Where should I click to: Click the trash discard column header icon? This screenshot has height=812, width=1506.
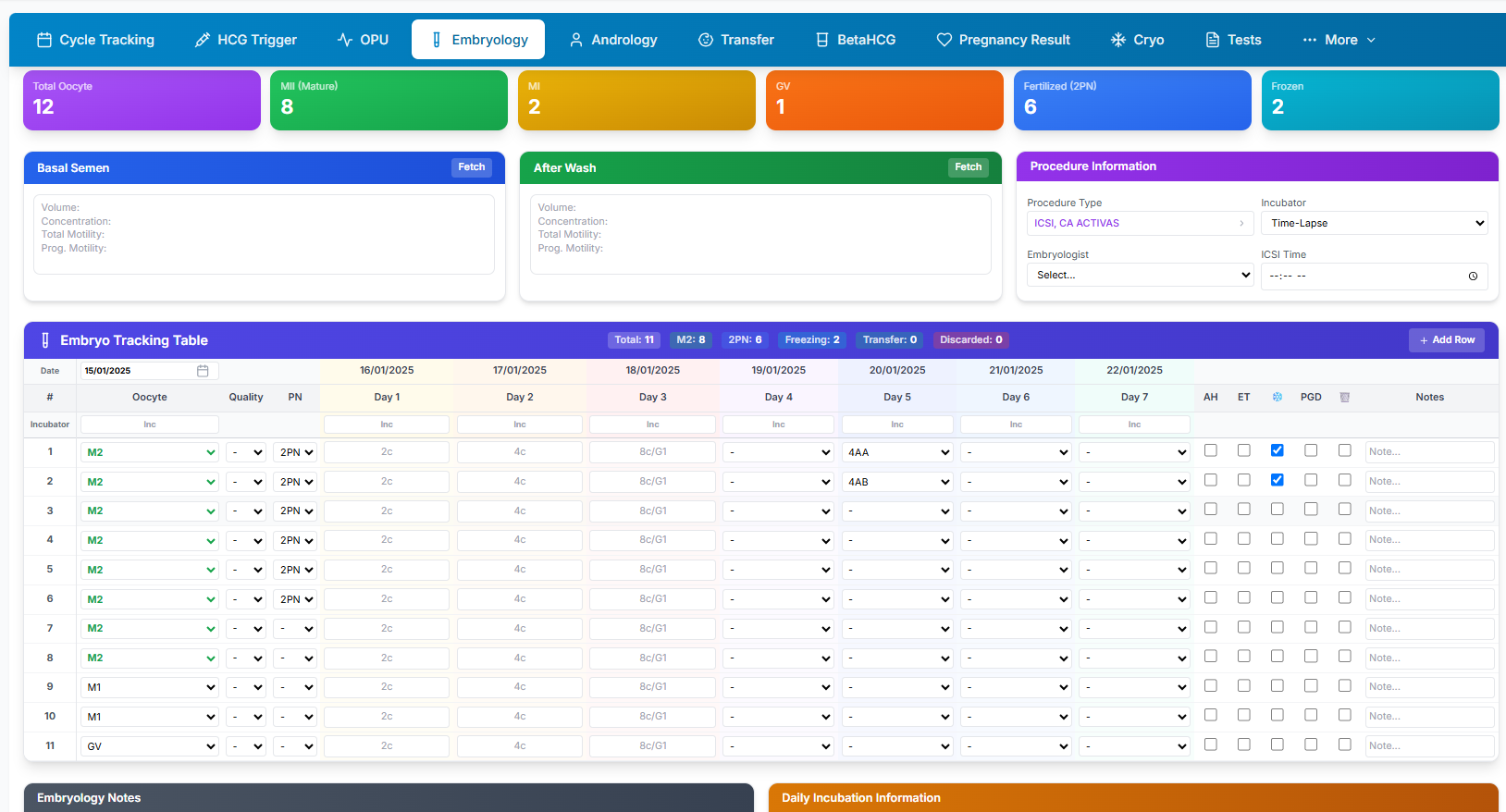pos(1345,397)
